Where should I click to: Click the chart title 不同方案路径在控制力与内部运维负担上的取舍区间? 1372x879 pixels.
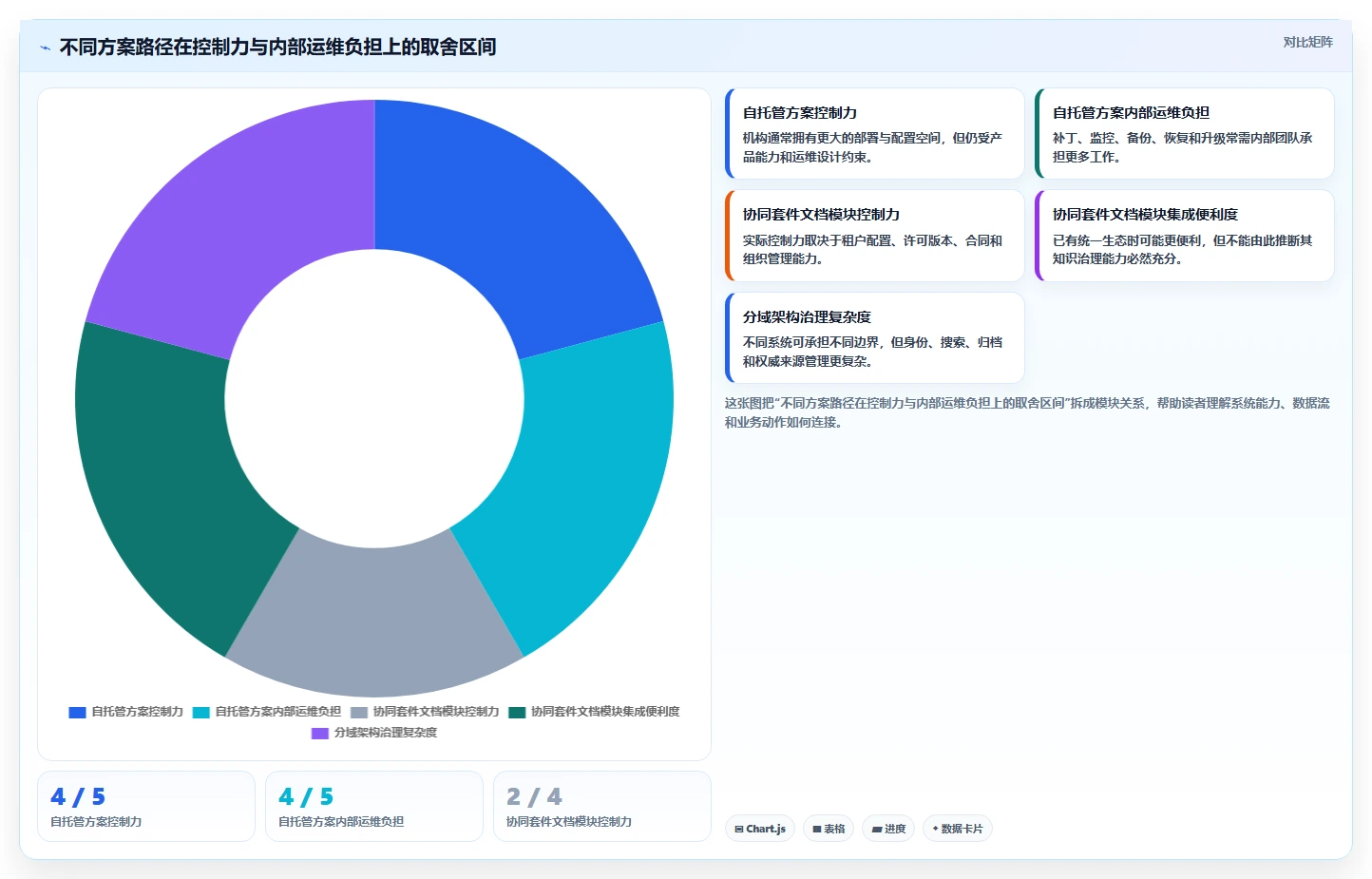coord(277,47)
